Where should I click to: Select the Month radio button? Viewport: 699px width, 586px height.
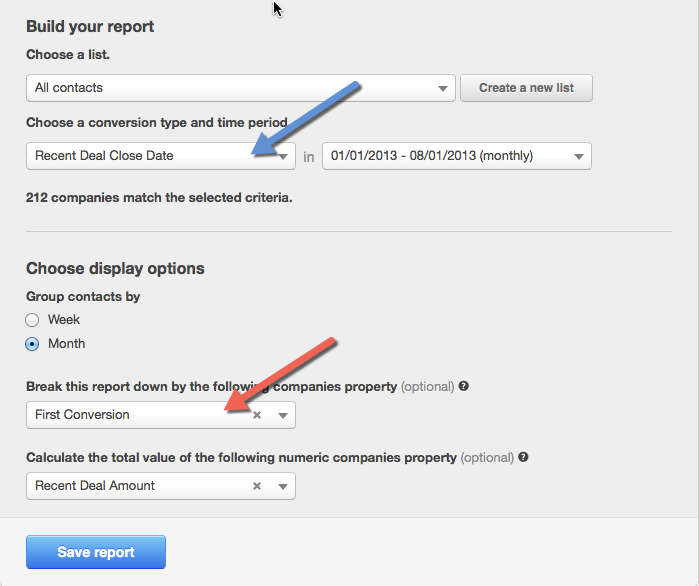click(33, 344)
